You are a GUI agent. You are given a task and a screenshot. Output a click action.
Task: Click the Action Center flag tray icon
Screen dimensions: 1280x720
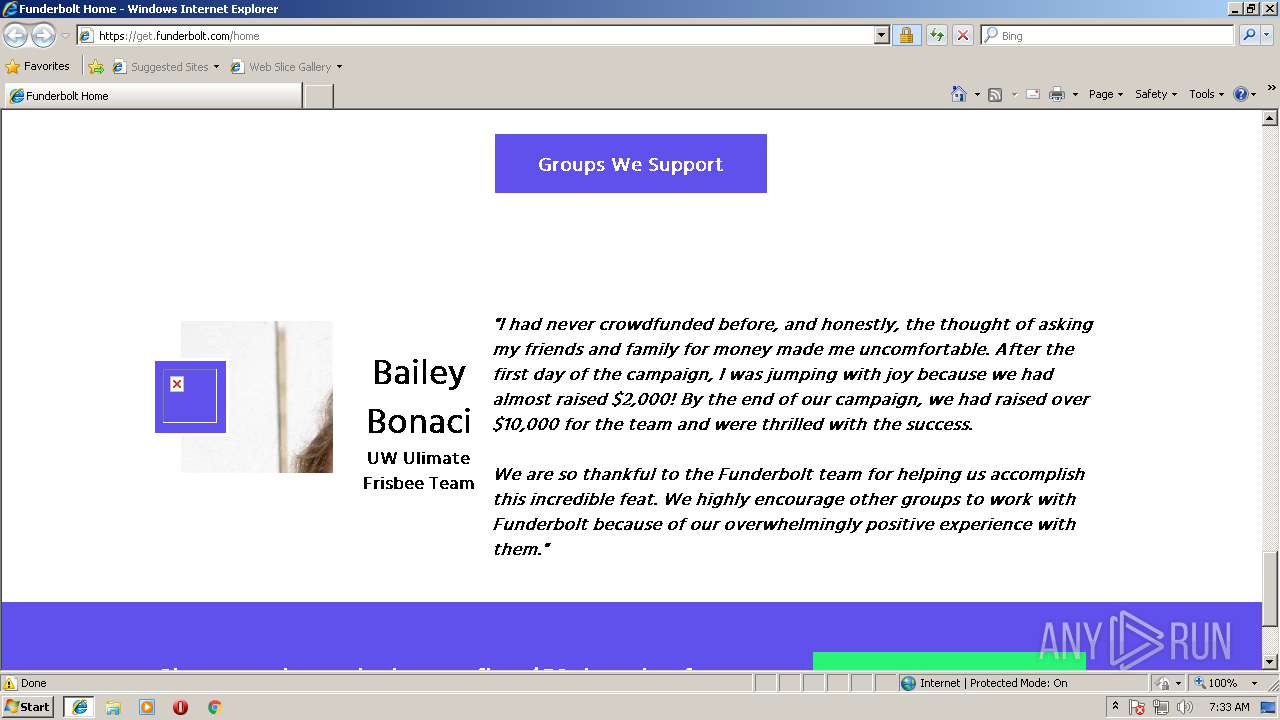click(x=1137, y=707)
